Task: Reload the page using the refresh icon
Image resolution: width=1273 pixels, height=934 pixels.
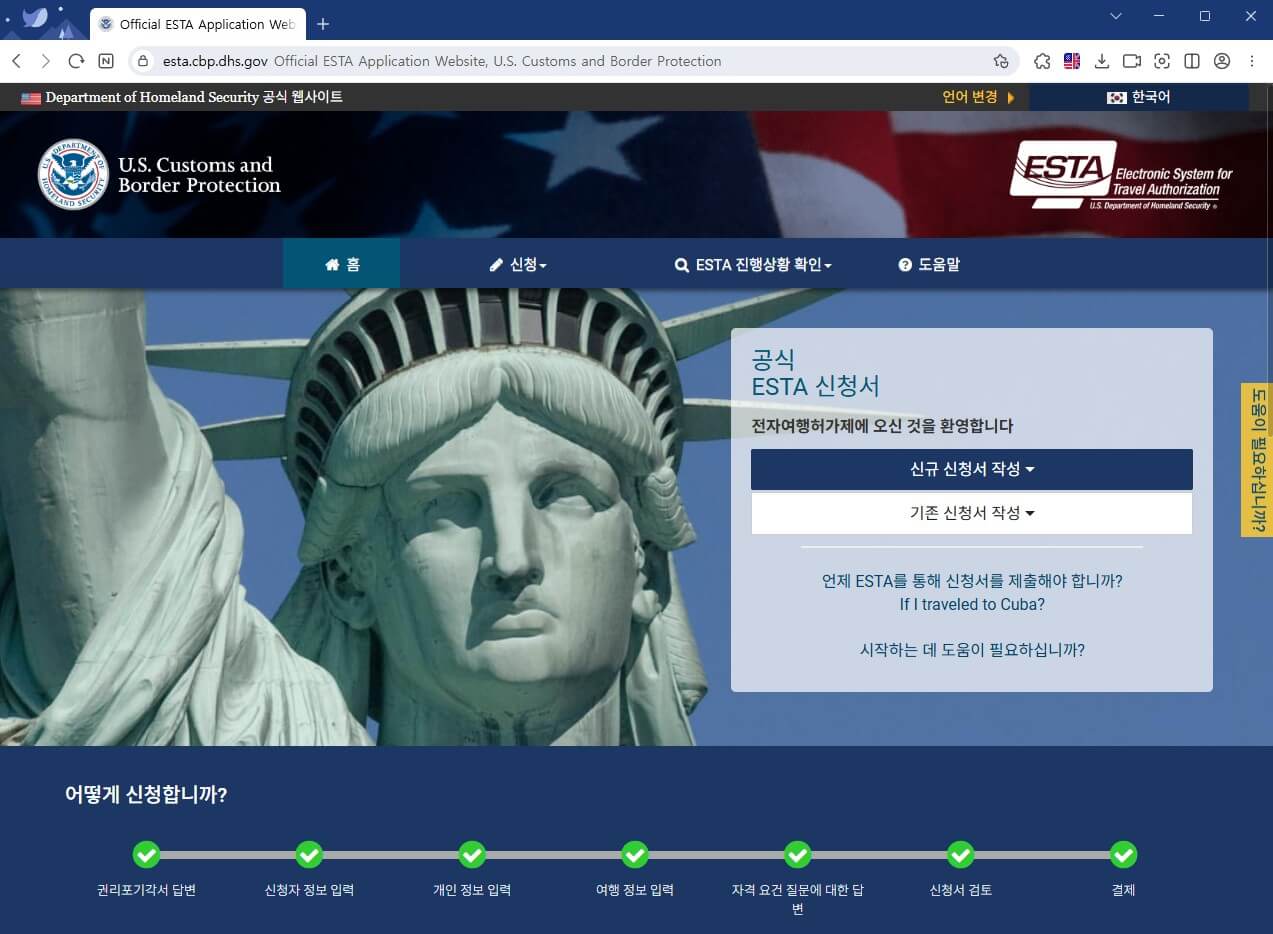Action: click(76, 61)
